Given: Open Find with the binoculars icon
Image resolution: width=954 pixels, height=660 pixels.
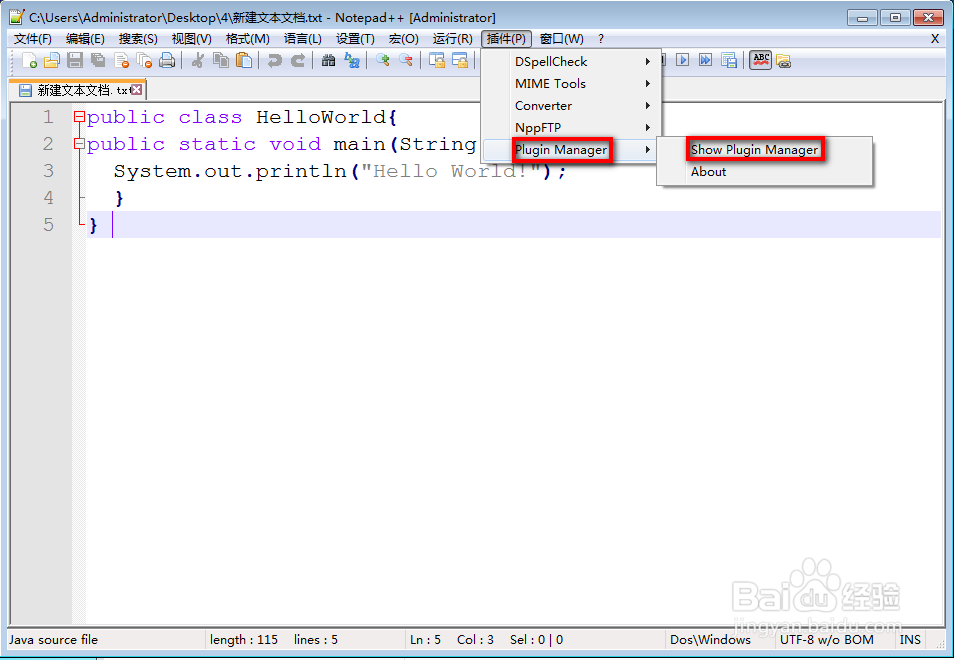Looking at the screenshot, I should [x=329, y=60].
